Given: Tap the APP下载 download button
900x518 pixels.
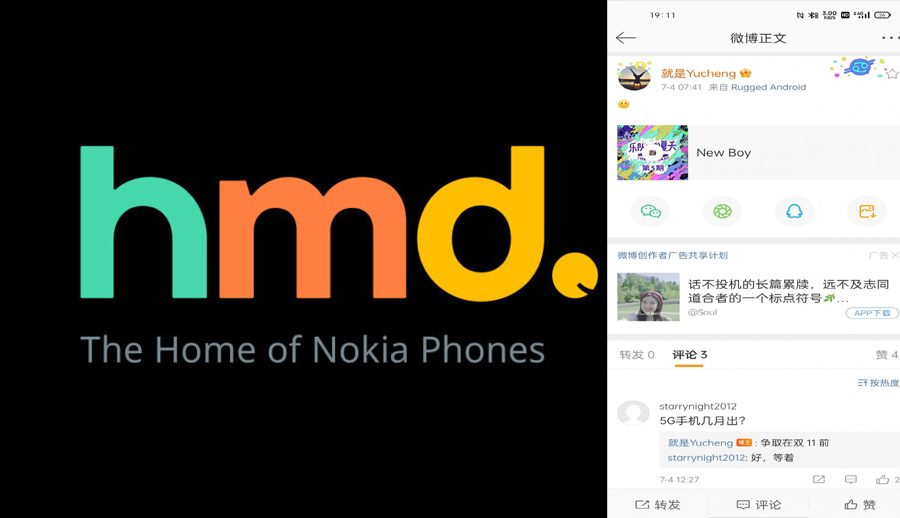Looking at the screenshot, I should (x=872, y=313).
